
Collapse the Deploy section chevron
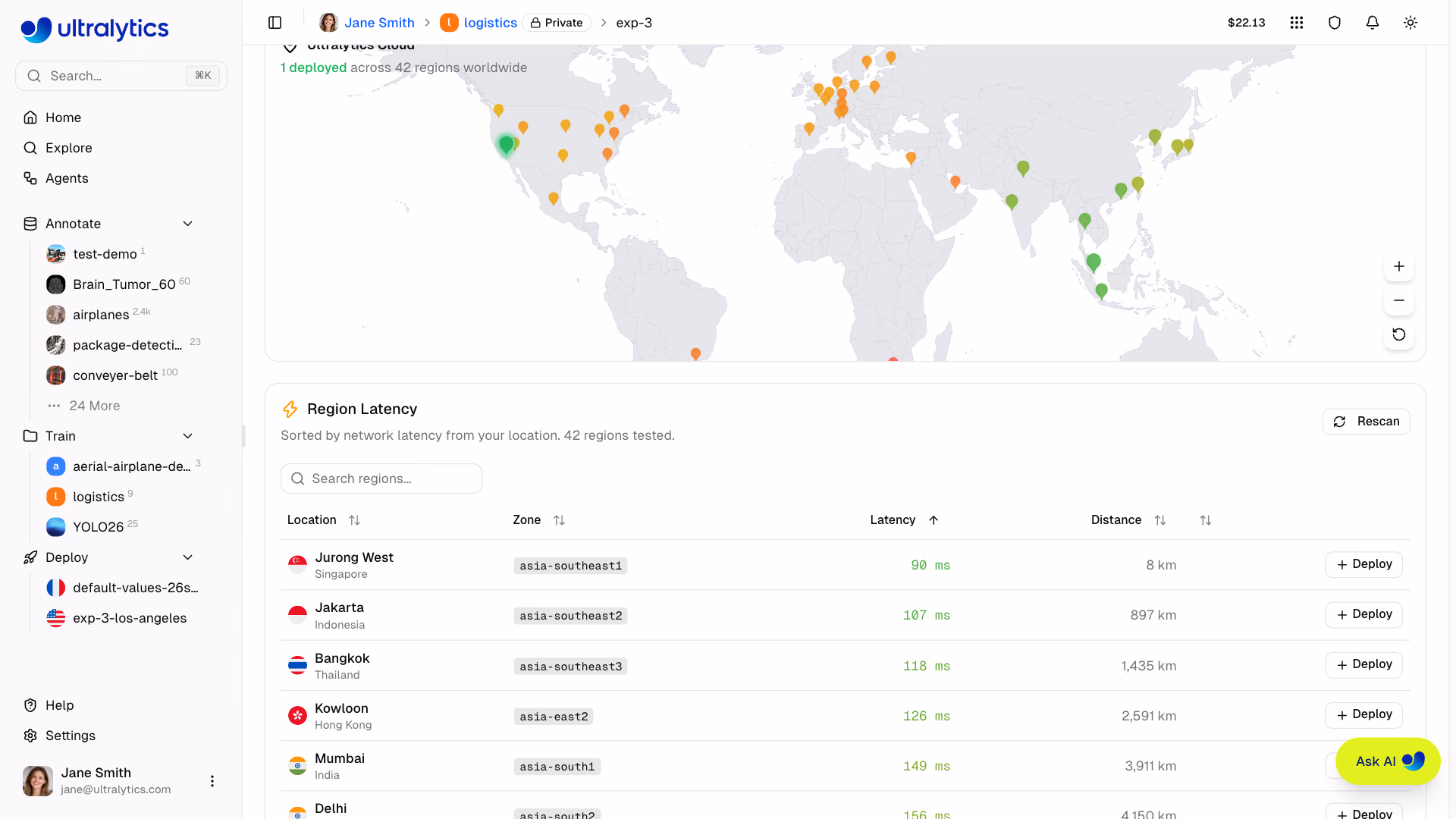188,557
